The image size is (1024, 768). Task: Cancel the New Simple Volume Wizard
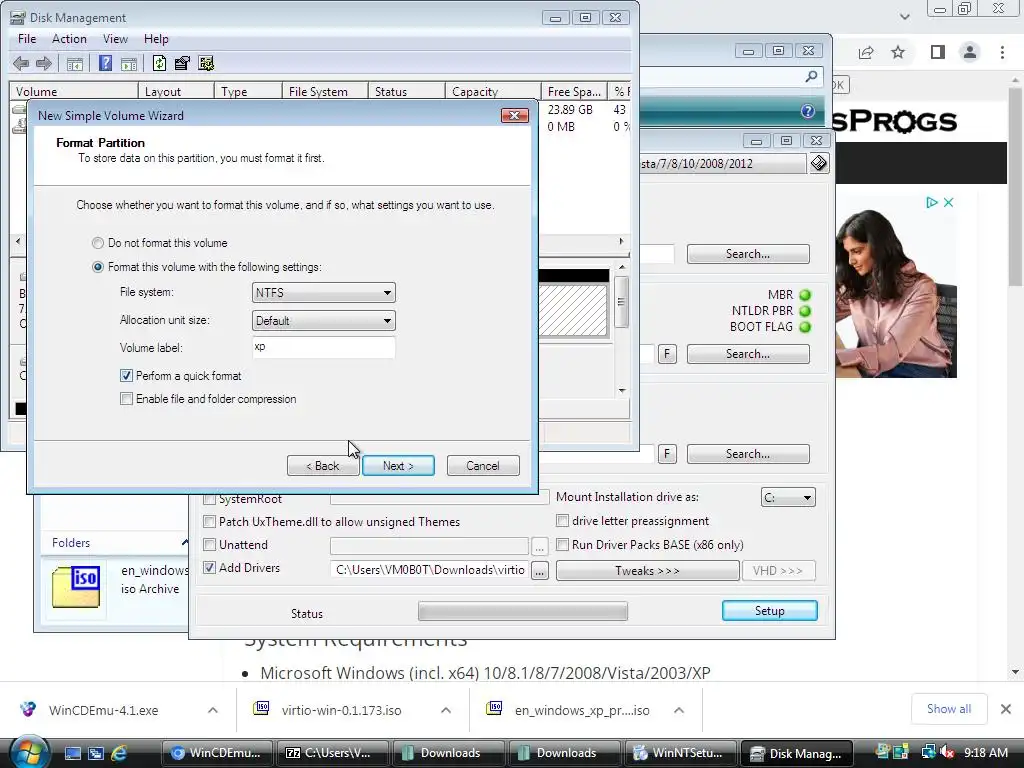[x=483, y=466]
